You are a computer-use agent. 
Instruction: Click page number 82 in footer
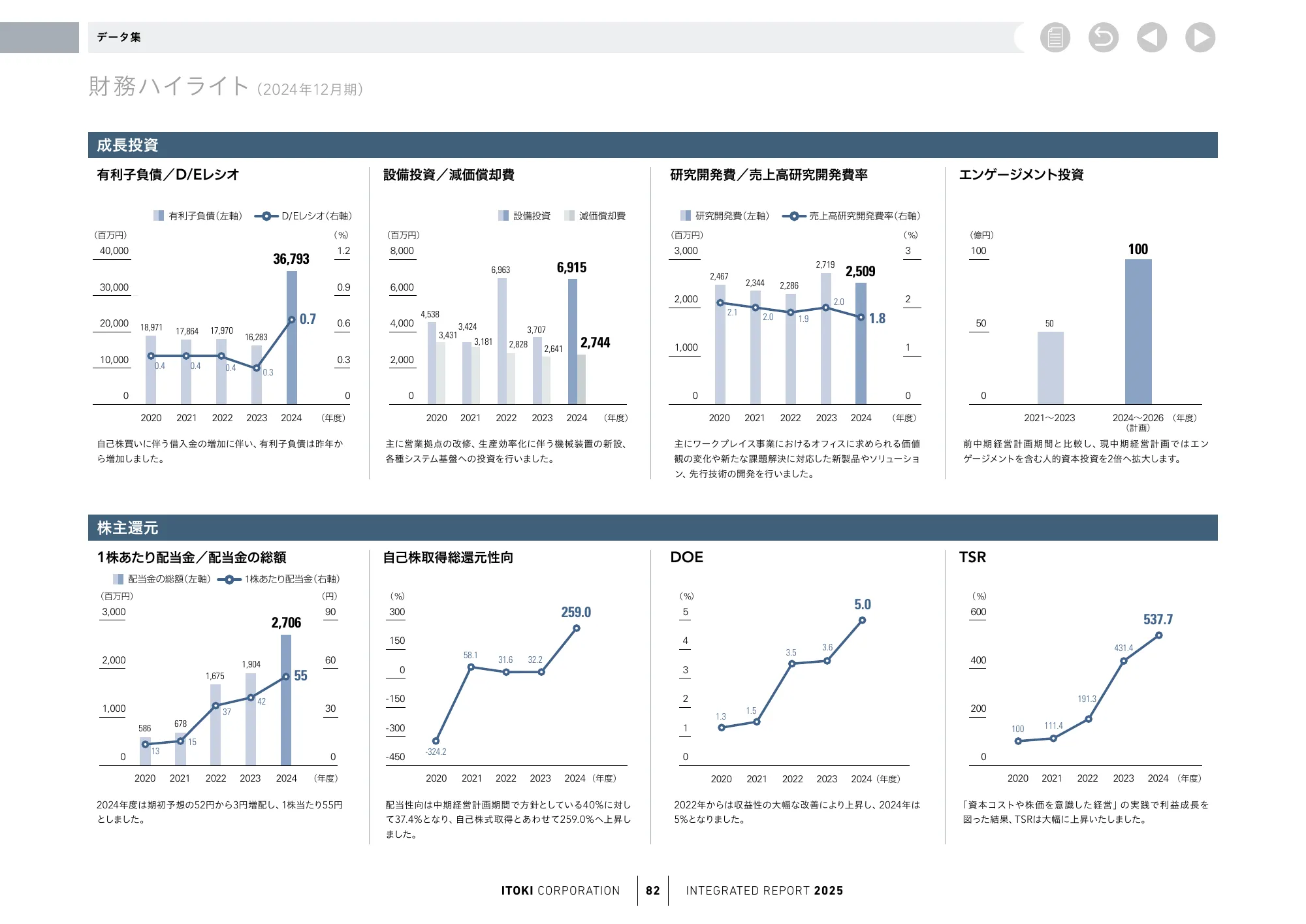pyautogui.click(x=652, y=891)
